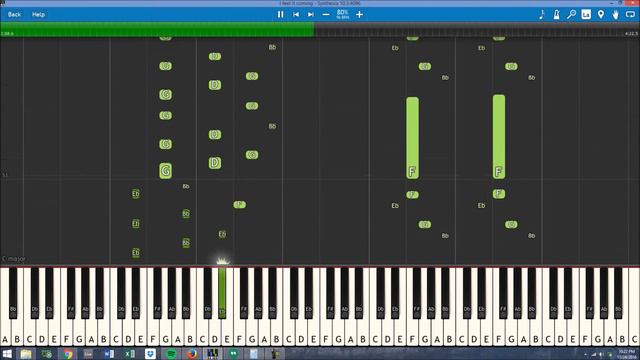Click the highlighted green Eb piano key
Screen dimensions: 640x360
[x=222, y=292]
